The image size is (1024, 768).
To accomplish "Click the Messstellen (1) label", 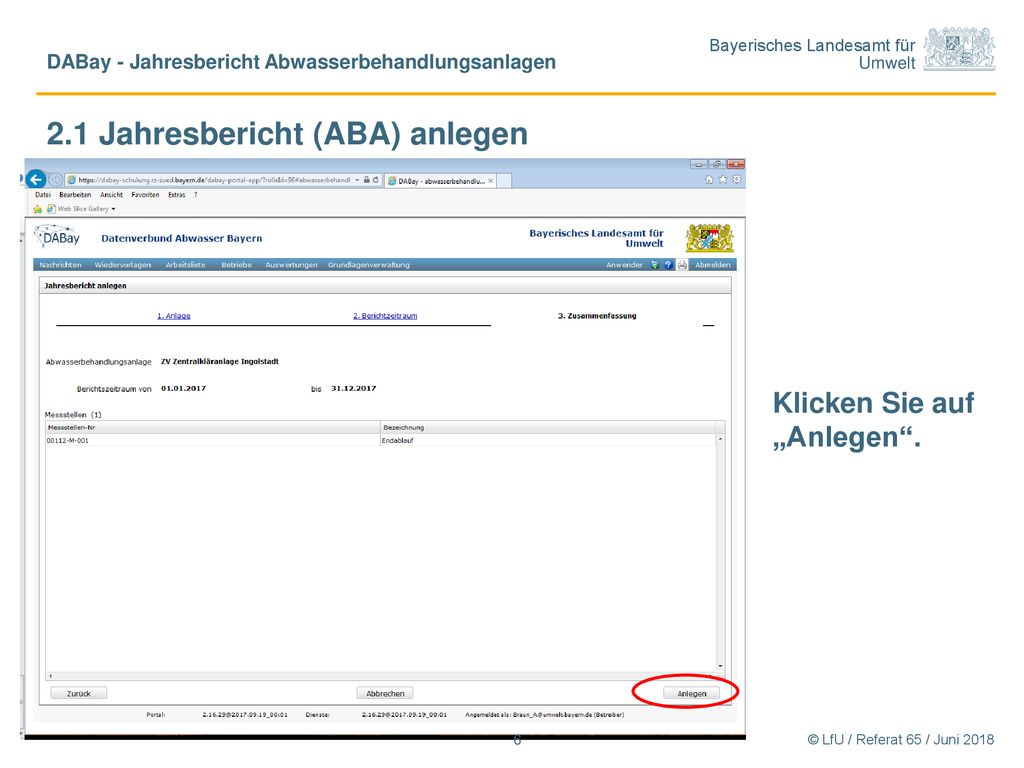I will [x=72, y=415].
